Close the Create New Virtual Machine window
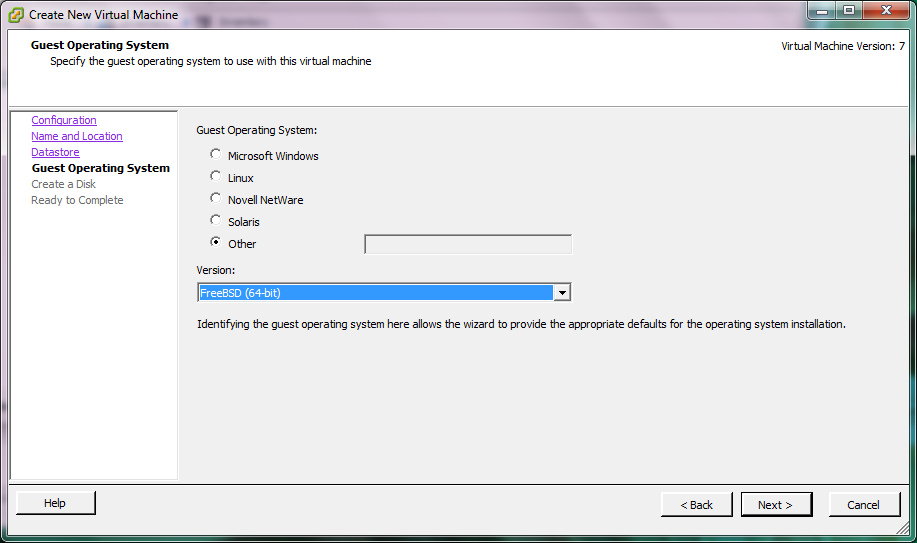 click(x=887, y=11)
